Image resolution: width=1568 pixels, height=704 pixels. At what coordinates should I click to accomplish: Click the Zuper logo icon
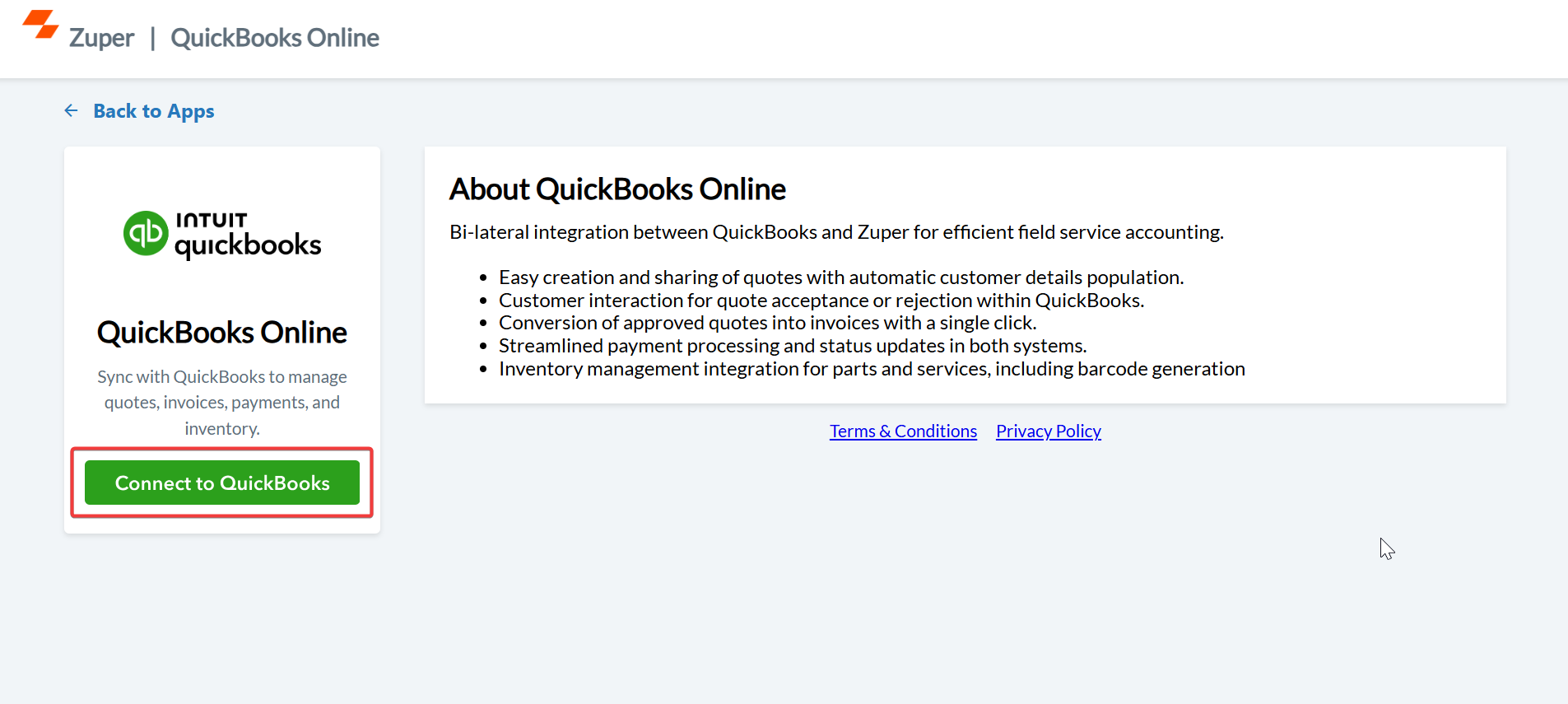click(x=40, y=25)
